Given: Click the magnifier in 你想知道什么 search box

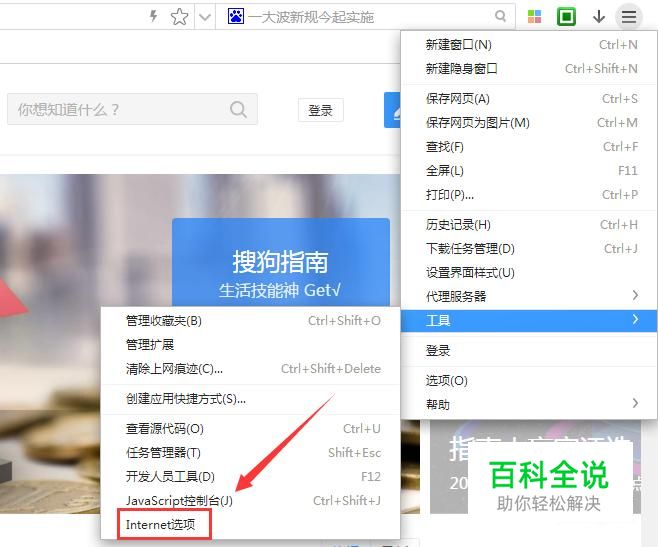Looking at the screenshot, I should click(238, 110).
